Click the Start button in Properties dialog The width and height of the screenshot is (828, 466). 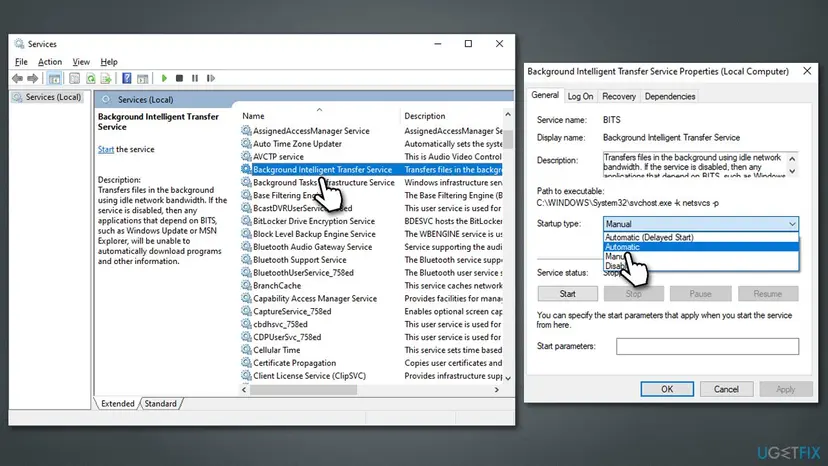pos(568,294)
